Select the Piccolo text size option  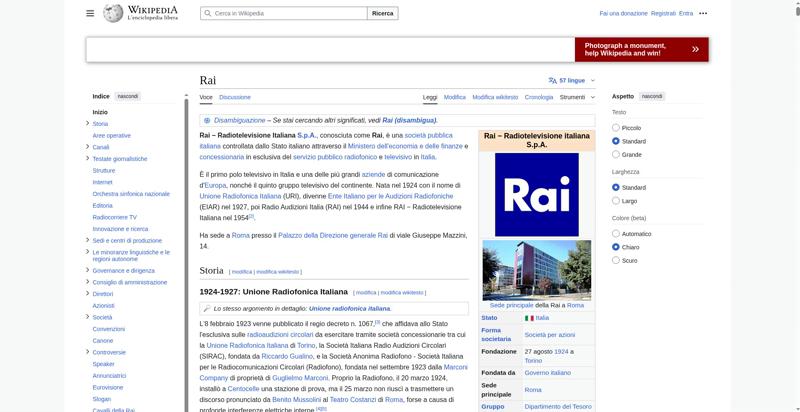pyautogui.click(x=616, y=127)
